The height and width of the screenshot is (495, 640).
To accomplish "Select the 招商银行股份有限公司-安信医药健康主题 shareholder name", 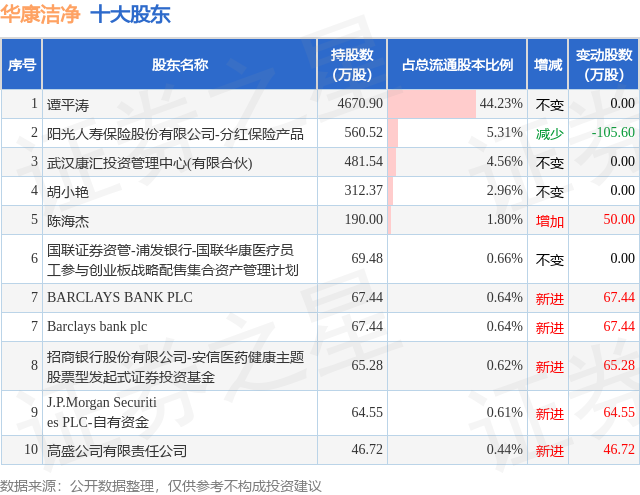I will (175, 366).
